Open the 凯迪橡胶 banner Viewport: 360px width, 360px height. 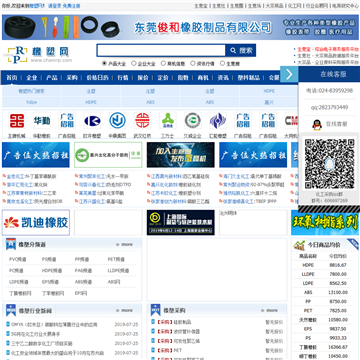36,222
